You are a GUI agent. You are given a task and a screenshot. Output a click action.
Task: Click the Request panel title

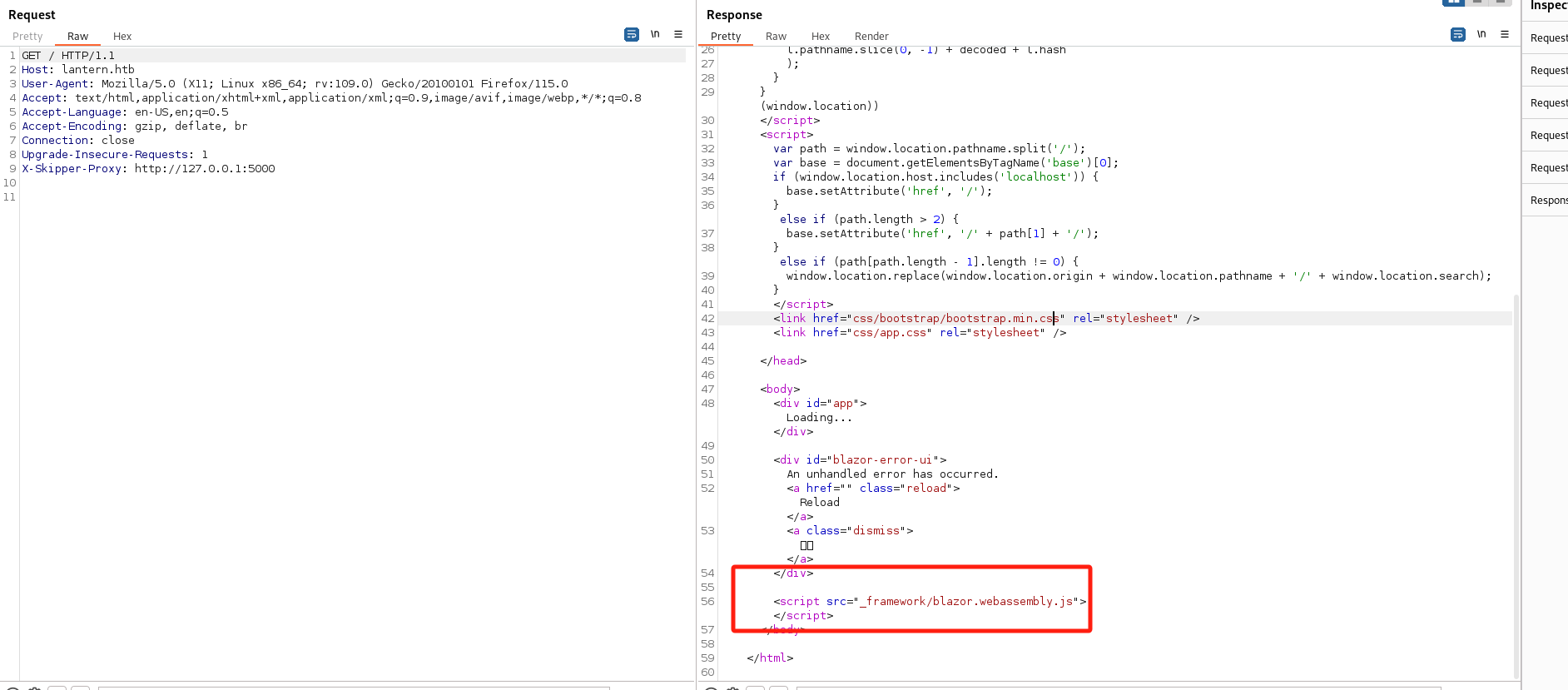(32, 15)
